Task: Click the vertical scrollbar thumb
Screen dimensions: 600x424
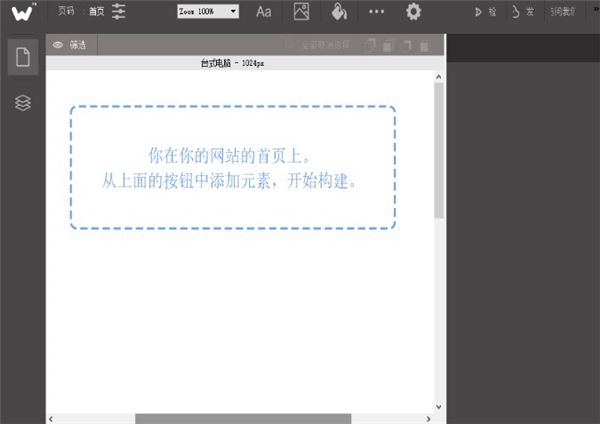Action: pyautogui.click(x=438, y=150)
